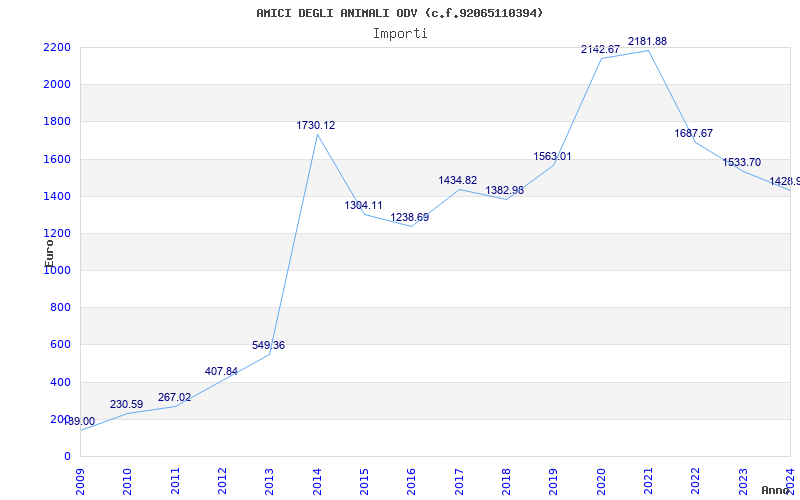Click the 1434.82 data label
The height and width of the screenshot is (500, 800).
(x=458, y=180)
